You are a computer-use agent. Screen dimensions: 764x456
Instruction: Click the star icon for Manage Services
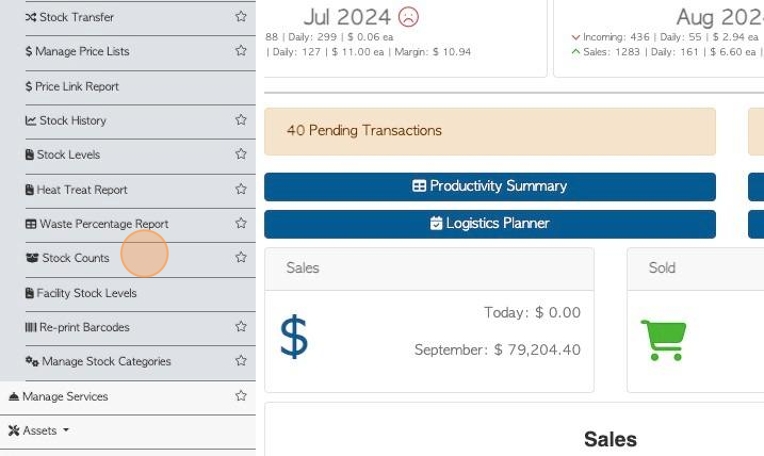pos(241,396)
